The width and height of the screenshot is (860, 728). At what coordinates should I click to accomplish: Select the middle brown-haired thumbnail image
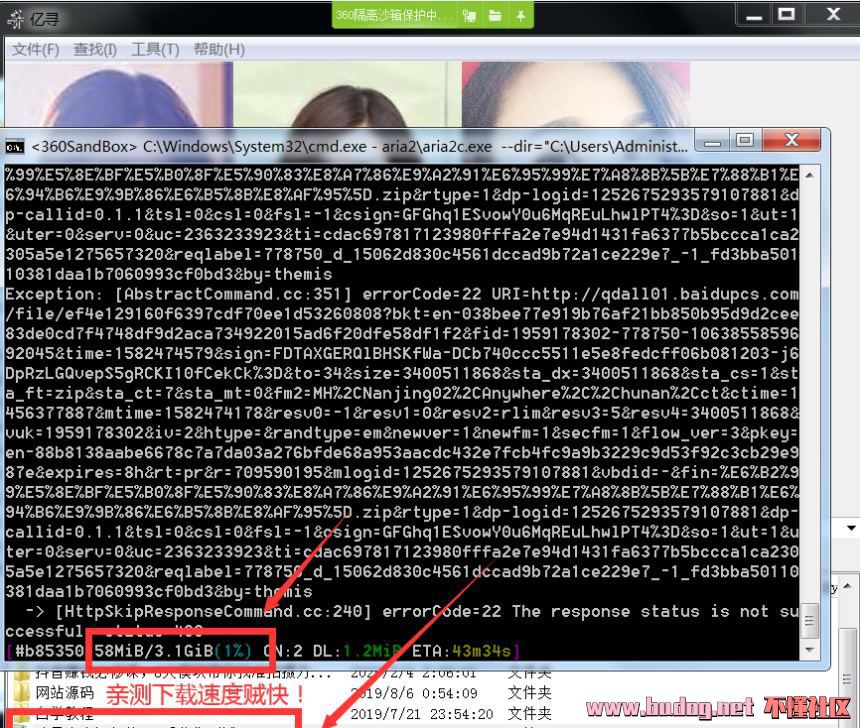click(348, 94)
